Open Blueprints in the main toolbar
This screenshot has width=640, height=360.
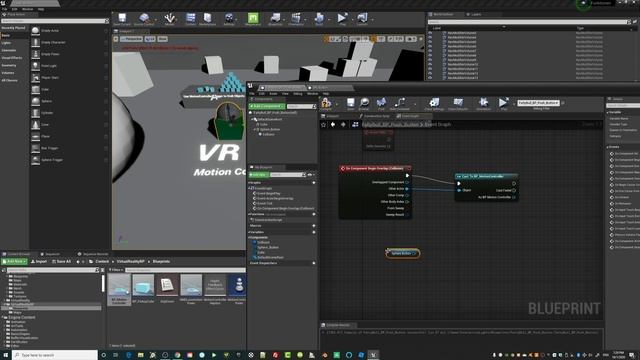click(x=275, y=19)
